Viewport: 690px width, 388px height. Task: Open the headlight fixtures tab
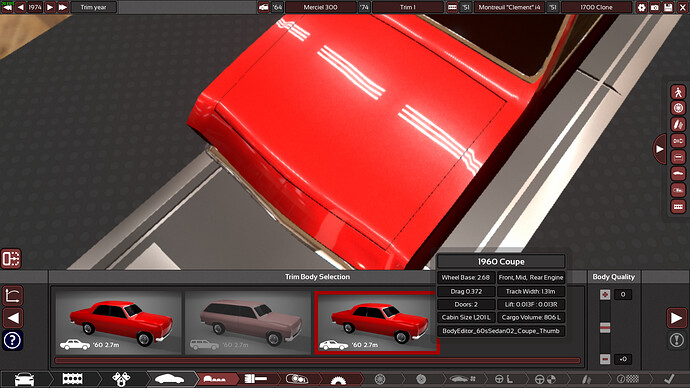pos(297,379)
